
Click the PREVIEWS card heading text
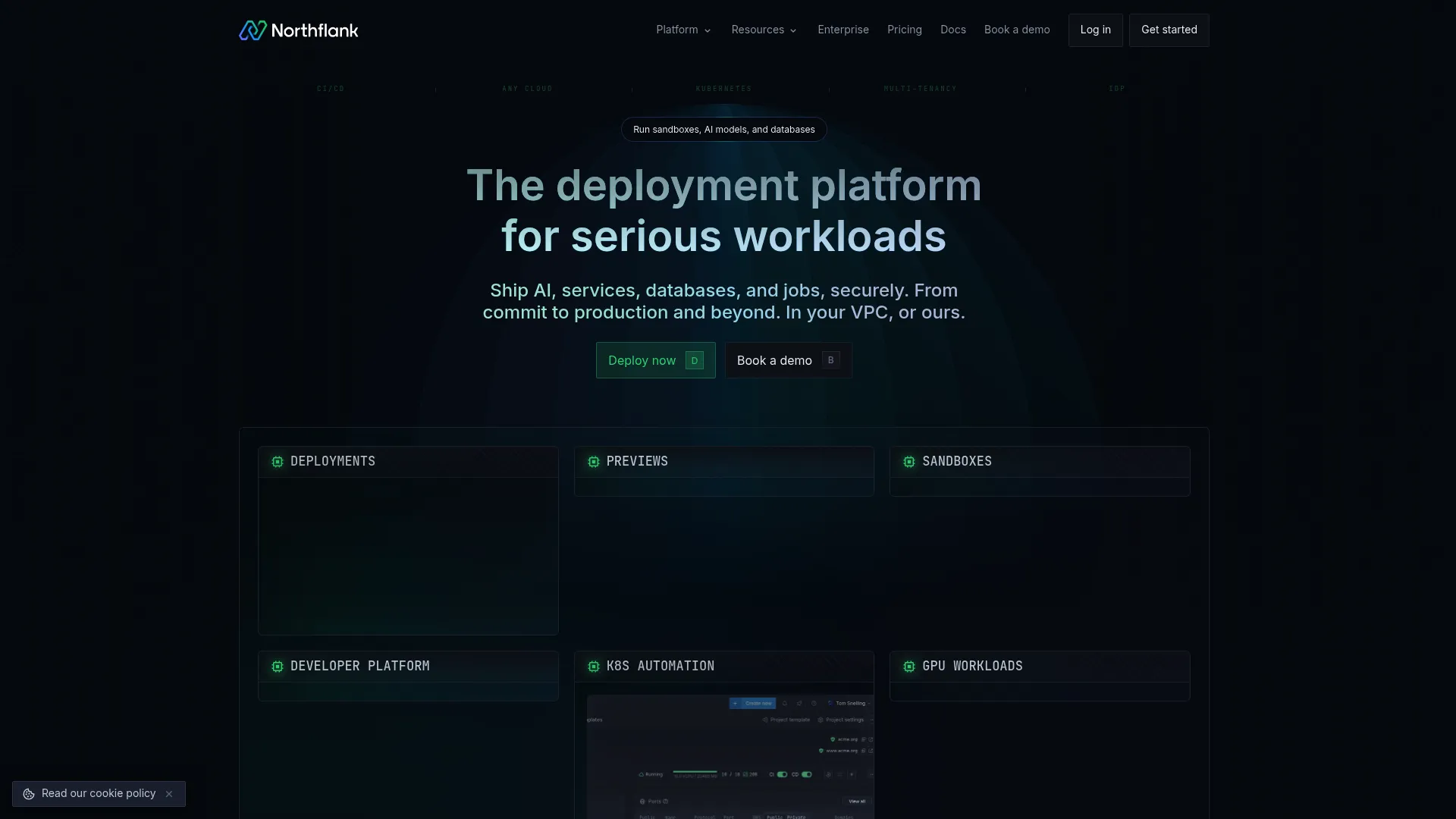637,461
